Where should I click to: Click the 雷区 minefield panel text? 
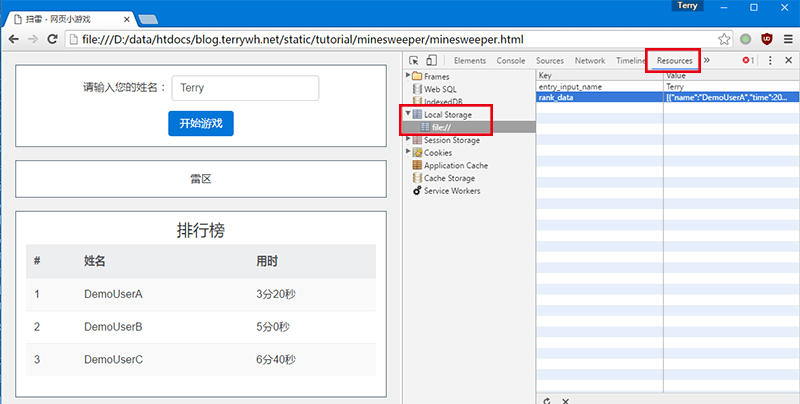(201, 179)
